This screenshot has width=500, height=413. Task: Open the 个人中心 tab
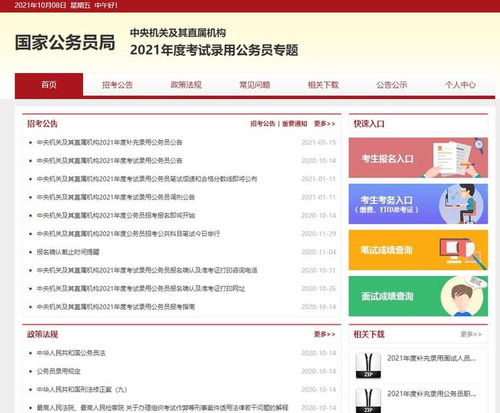(x=460, y=85)
